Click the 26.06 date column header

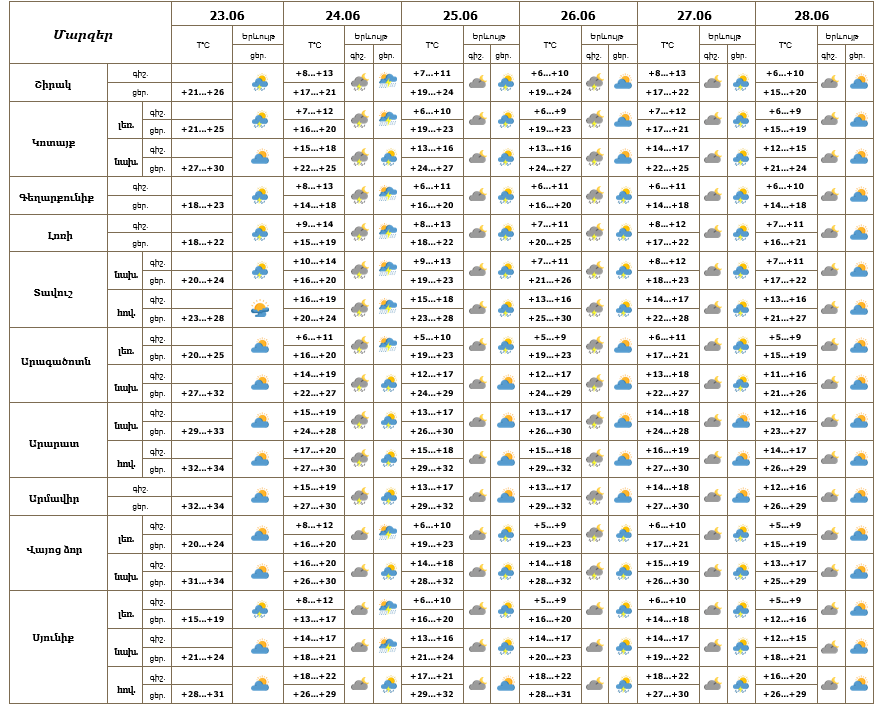coord(578,15)
